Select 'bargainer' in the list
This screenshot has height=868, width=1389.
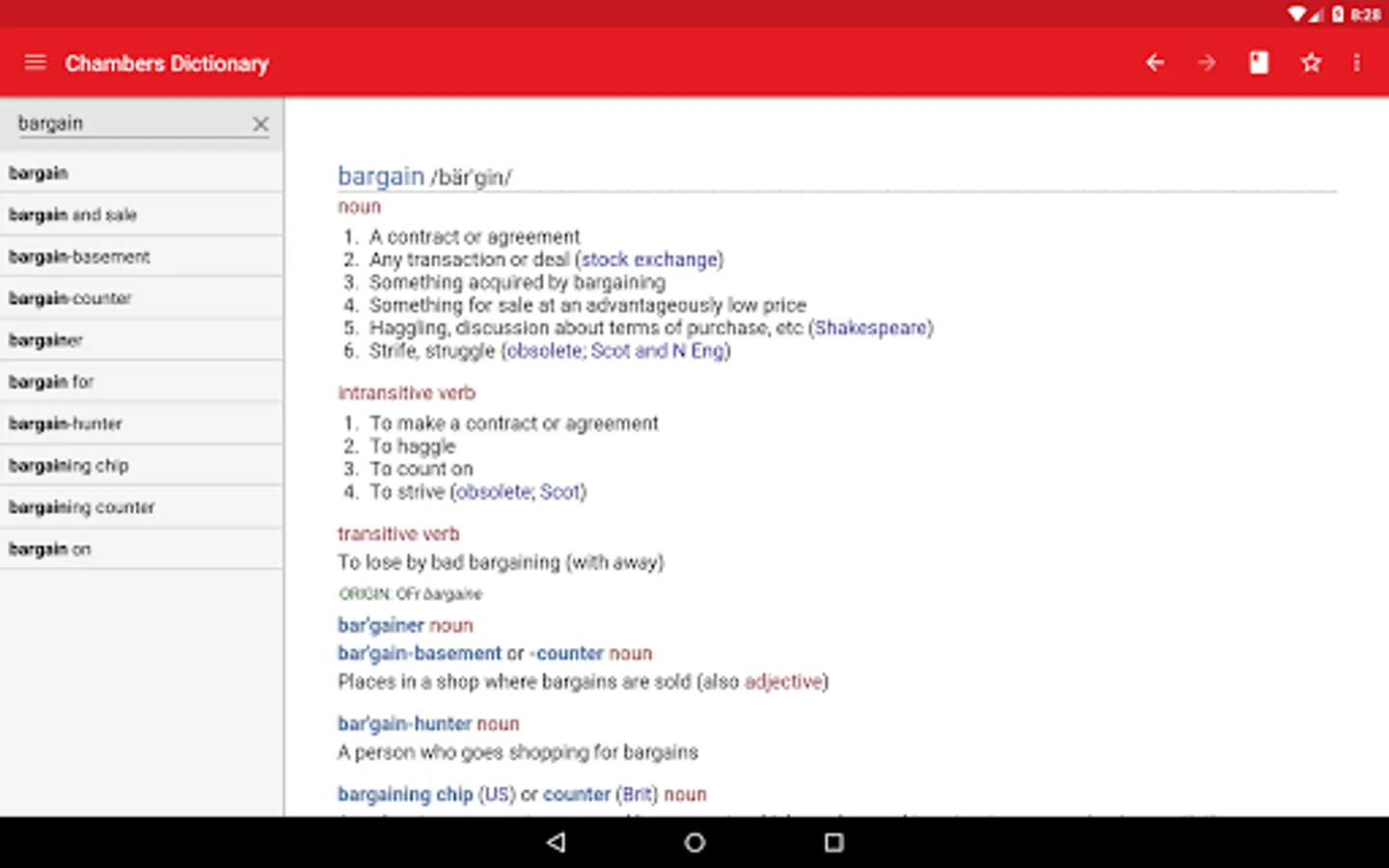click(142, 340)
